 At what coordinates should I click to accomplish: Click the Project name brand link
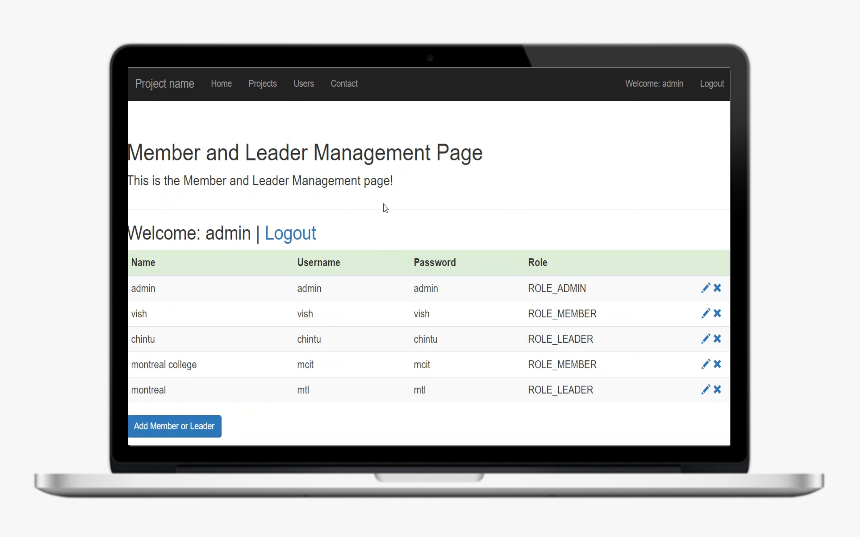click(165, 84)
